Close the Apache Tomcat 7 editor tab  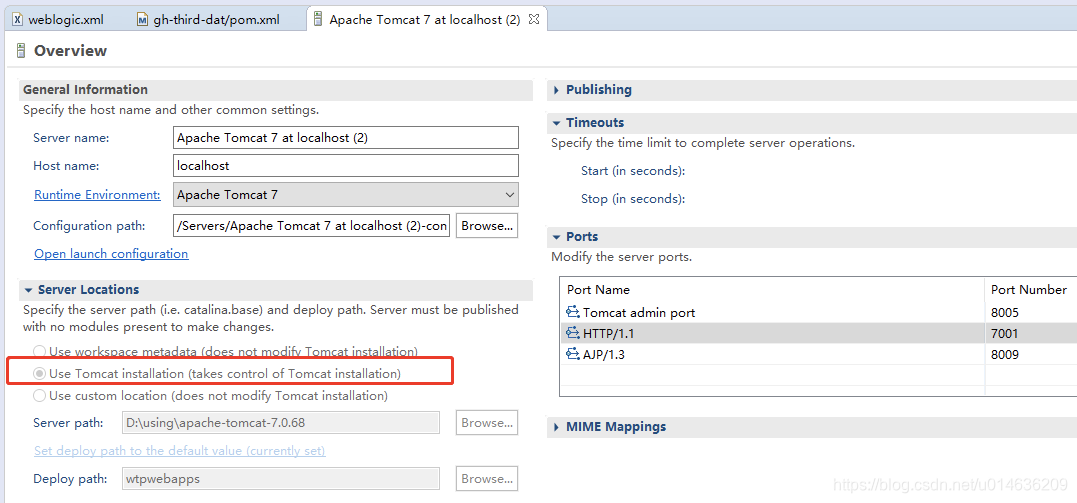pyautogui.click(x=534, y=19)
